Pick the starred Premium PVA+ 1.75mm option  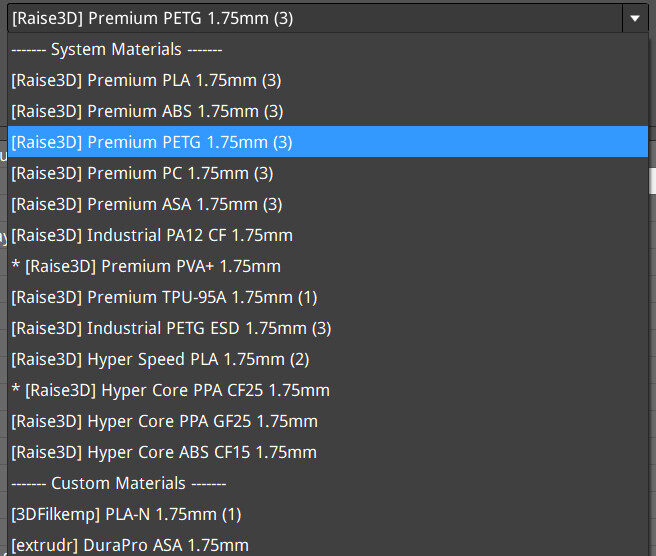[146, 266]
